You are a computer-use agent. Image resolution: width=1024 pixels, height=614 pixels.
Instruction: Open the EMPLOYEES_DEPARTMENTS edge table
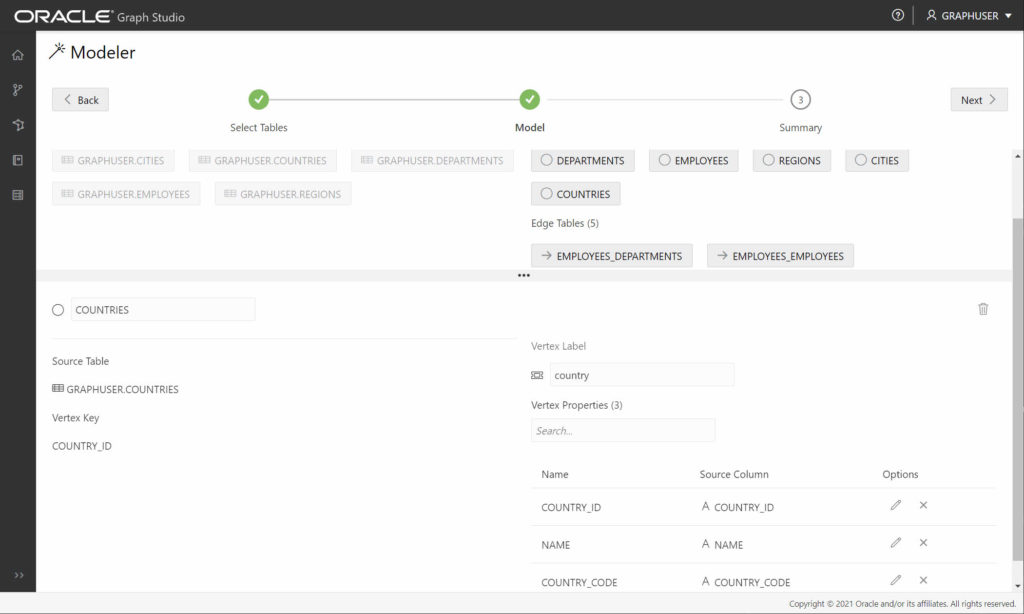[x=611, y=256]
